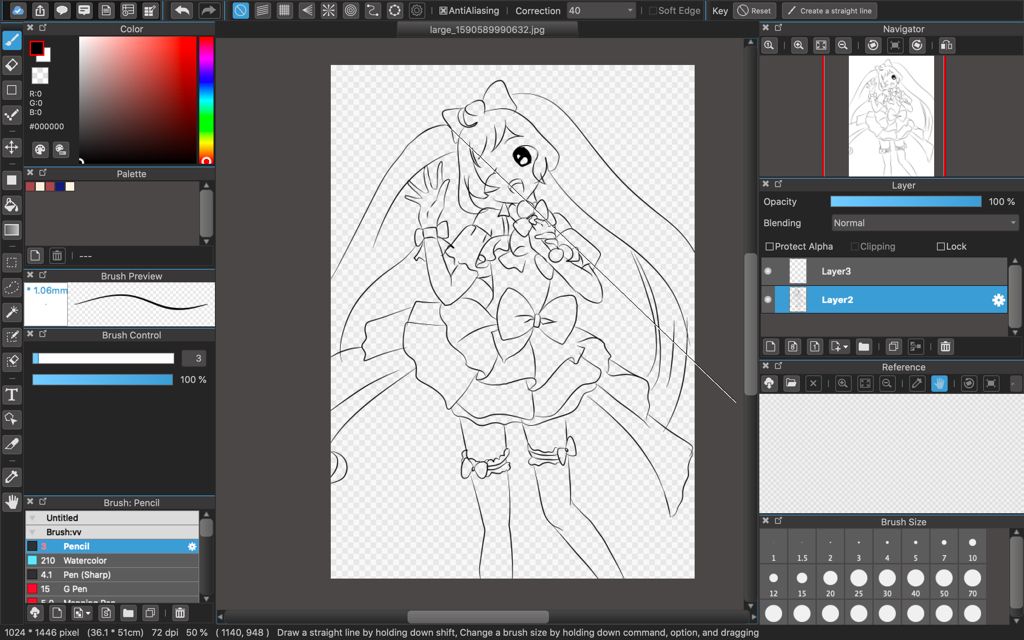Click the Reset key button
This screenshot has width=1024, height=640.
point(754,10)
